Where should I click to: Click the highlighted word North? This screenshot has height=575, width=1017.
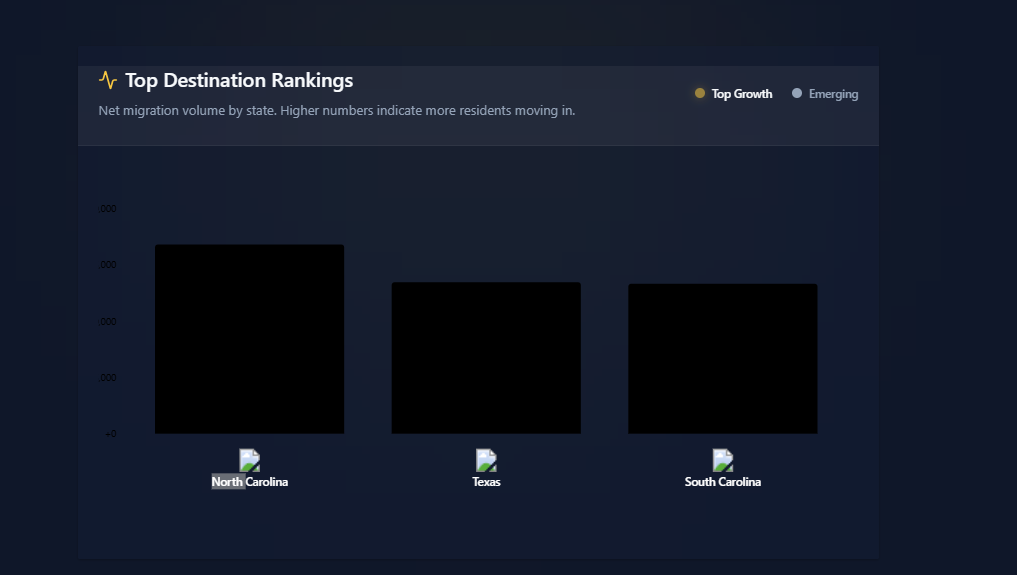227,482
